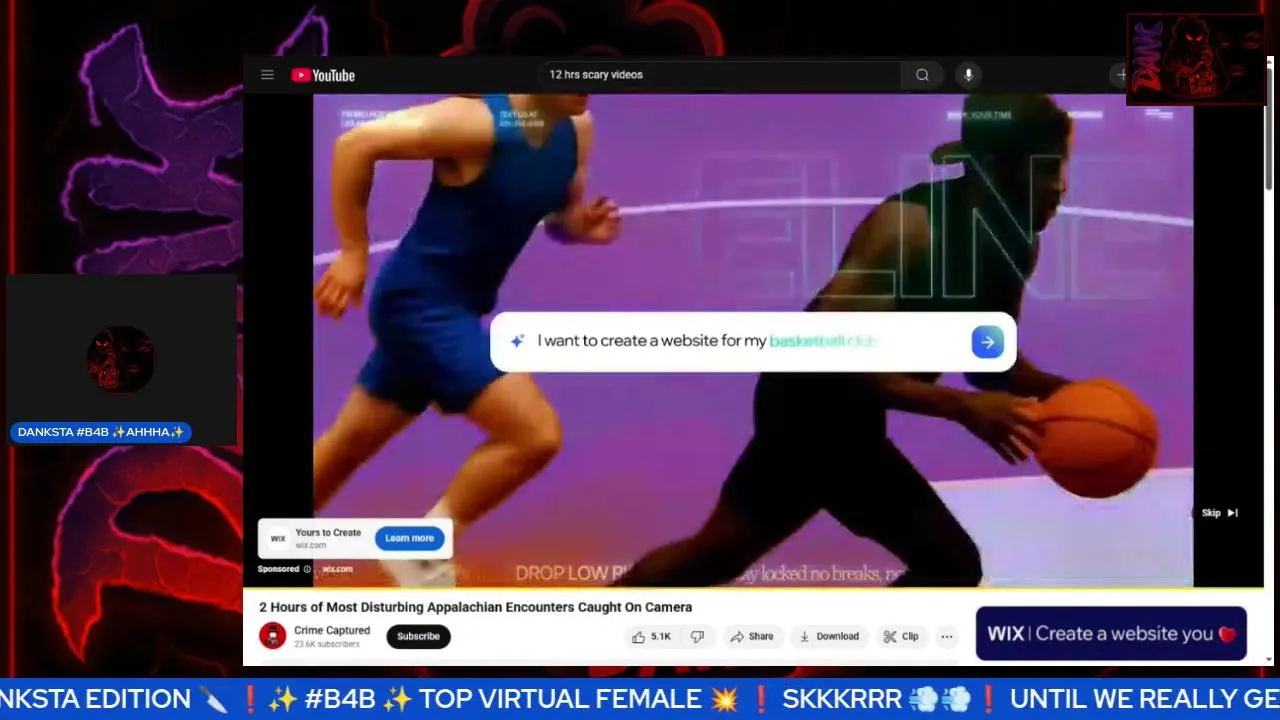The height and width of the screenshot is (720, 1280).
Task: Click the Wix logo on the ad card
Action: click(278, 538)
